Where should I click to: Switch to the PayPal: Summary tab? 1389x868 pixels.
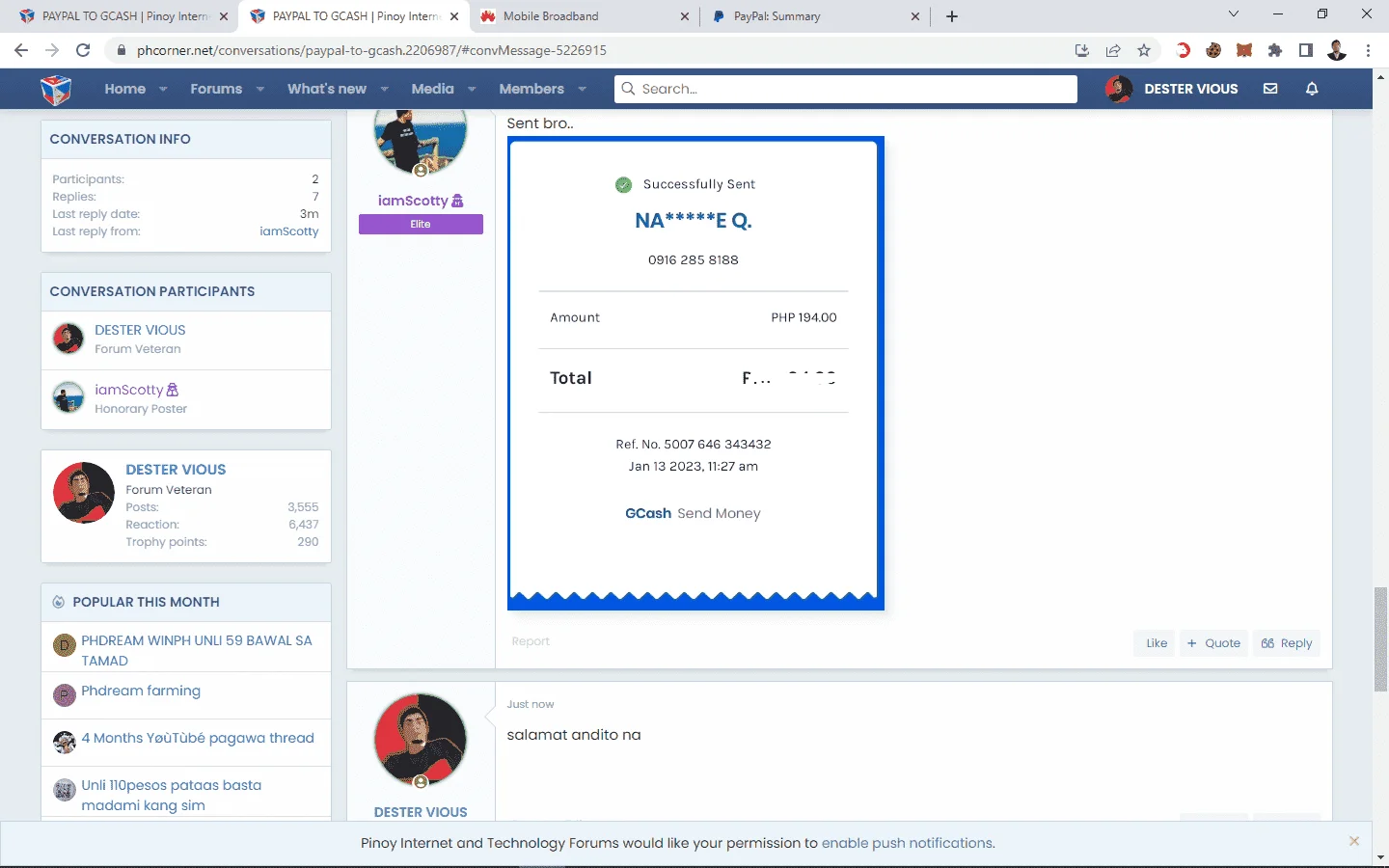point(815,16)
